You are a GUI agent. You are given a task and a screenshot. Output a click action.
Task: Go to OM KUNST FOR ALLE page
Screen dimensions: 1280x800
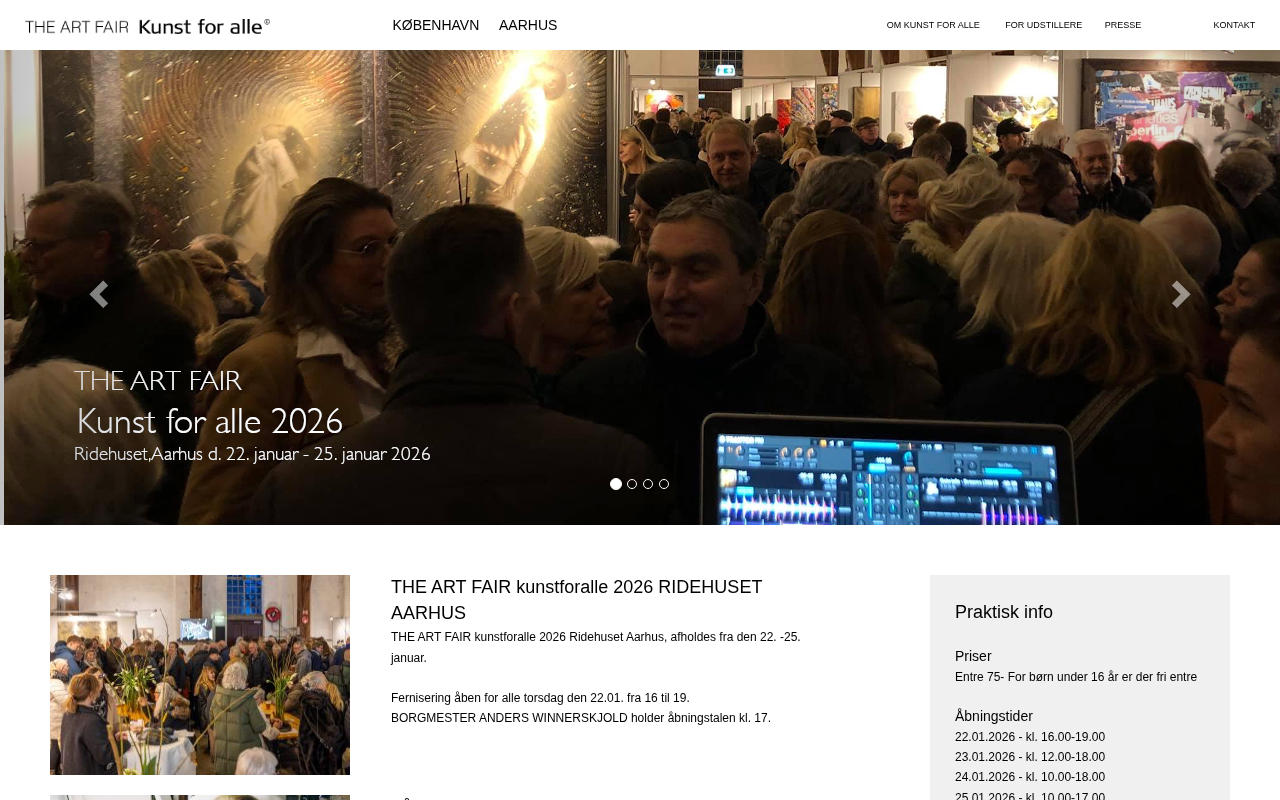tap(933, 25)
